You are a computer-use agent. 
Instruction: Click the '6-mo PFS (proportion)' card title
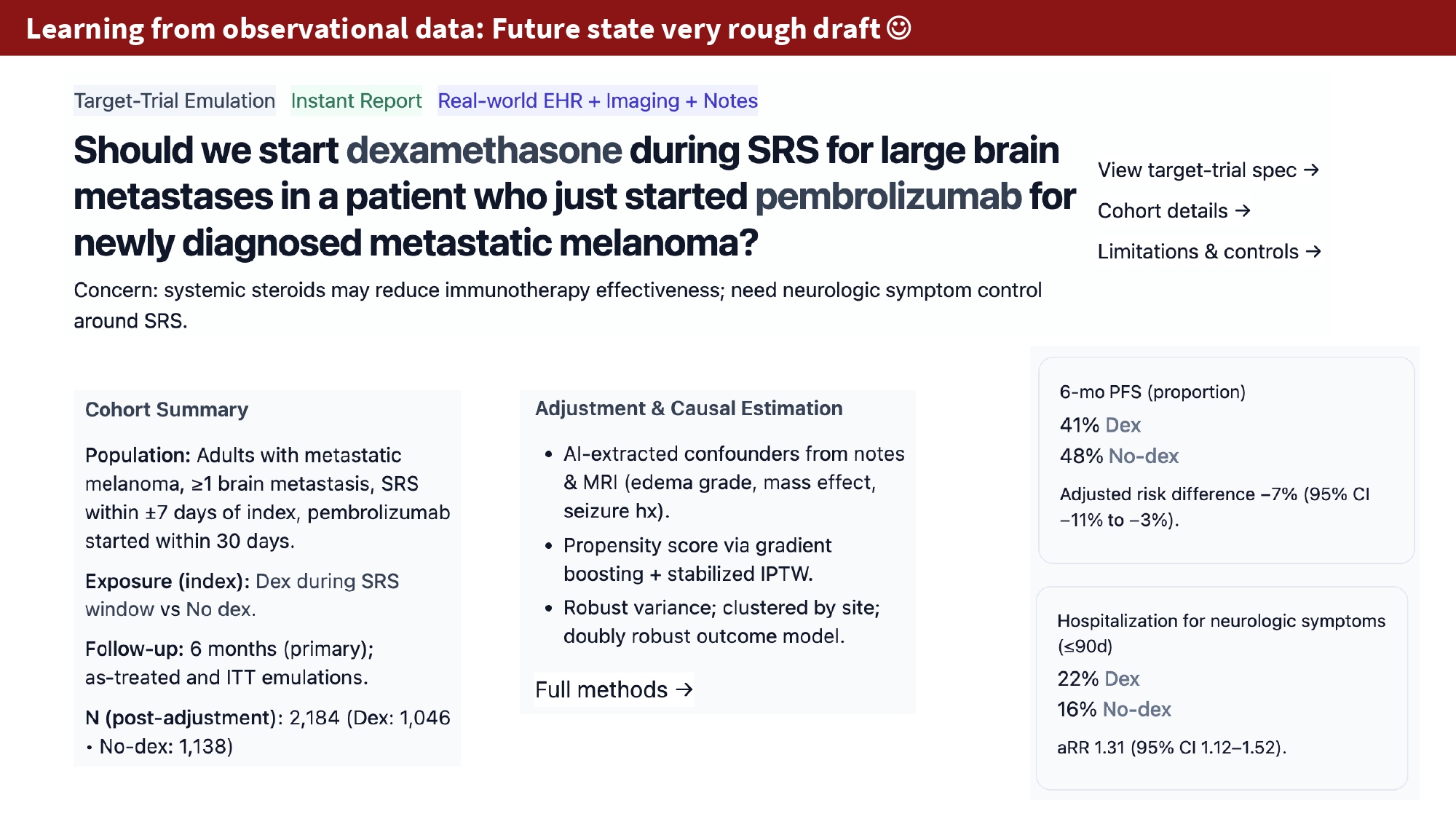point(1152,392)
